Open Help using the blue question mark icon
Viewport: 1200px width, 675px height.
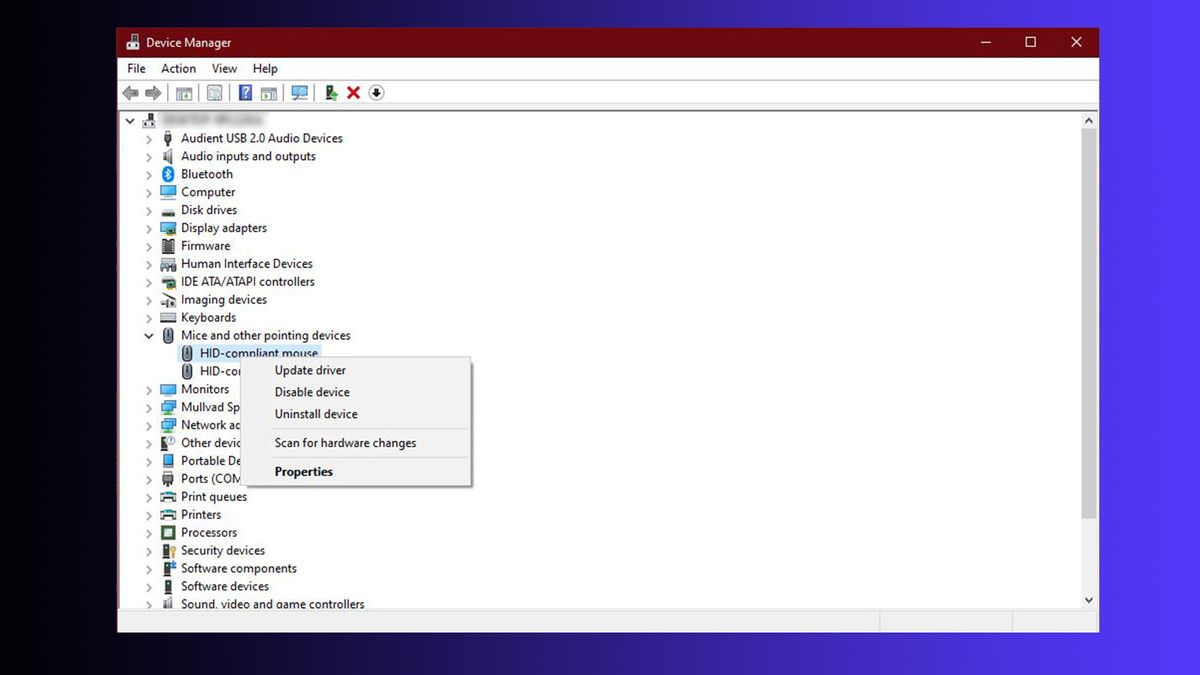click(245, 92)
